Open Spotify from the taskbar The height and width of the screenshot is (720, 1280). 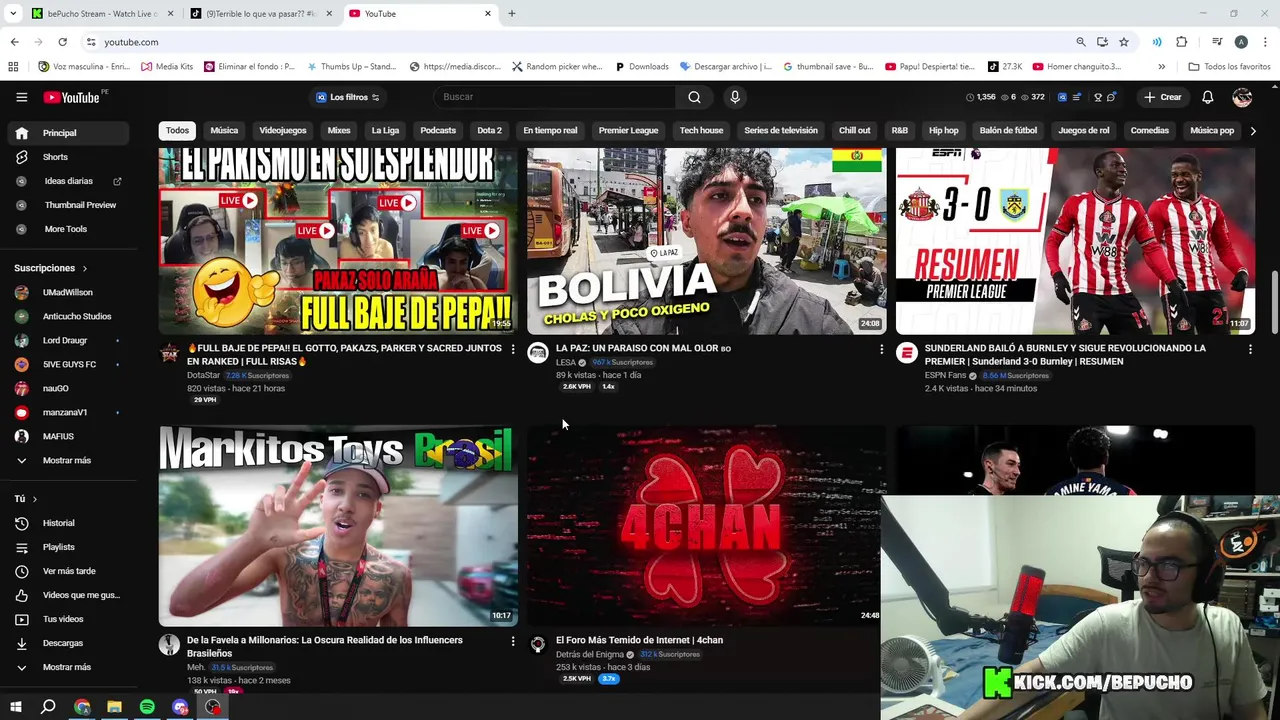pos(147,707)
